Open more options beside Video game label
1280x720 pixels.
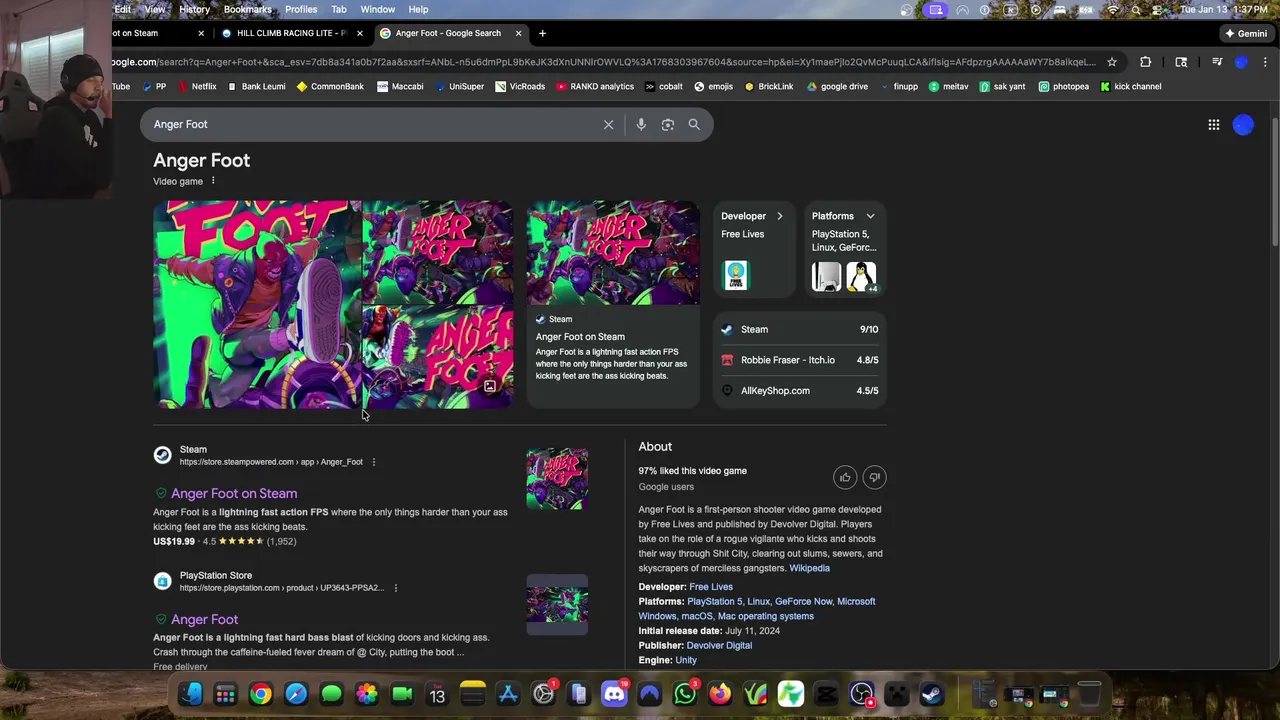213,181
